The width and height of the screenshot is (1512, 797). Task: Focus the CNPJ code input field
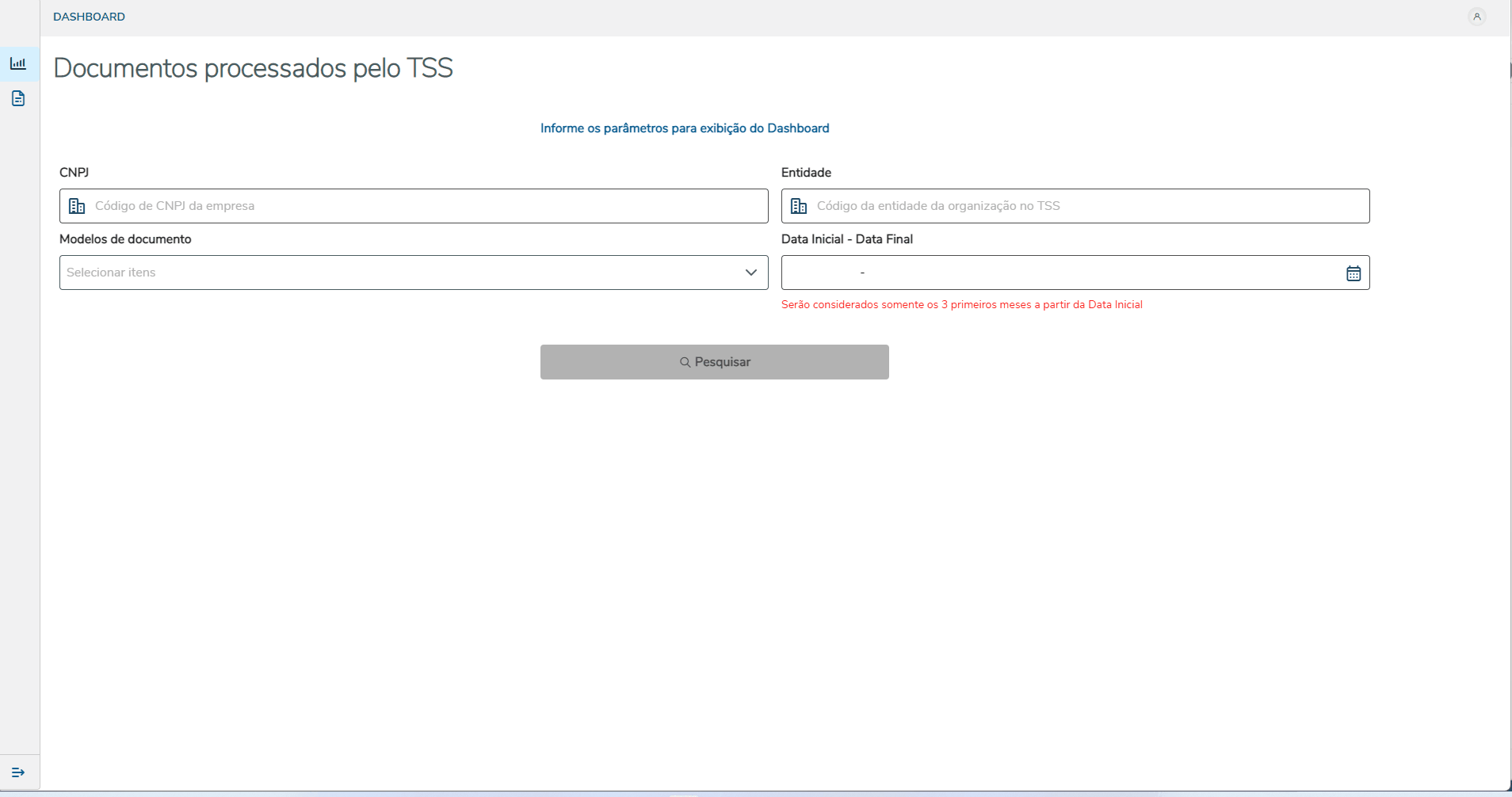(414, 206)
